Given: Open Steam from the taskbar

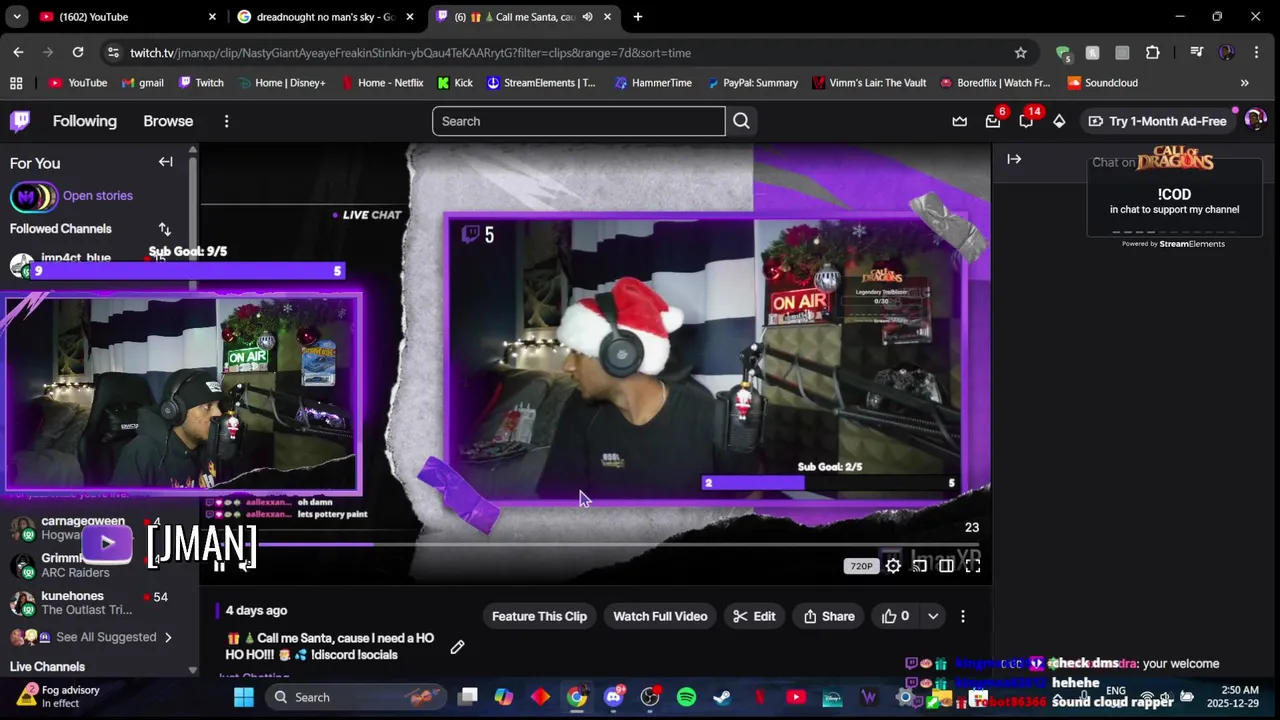Looking at the screenshot, I should pyautogui.click(x=722, y=697).
